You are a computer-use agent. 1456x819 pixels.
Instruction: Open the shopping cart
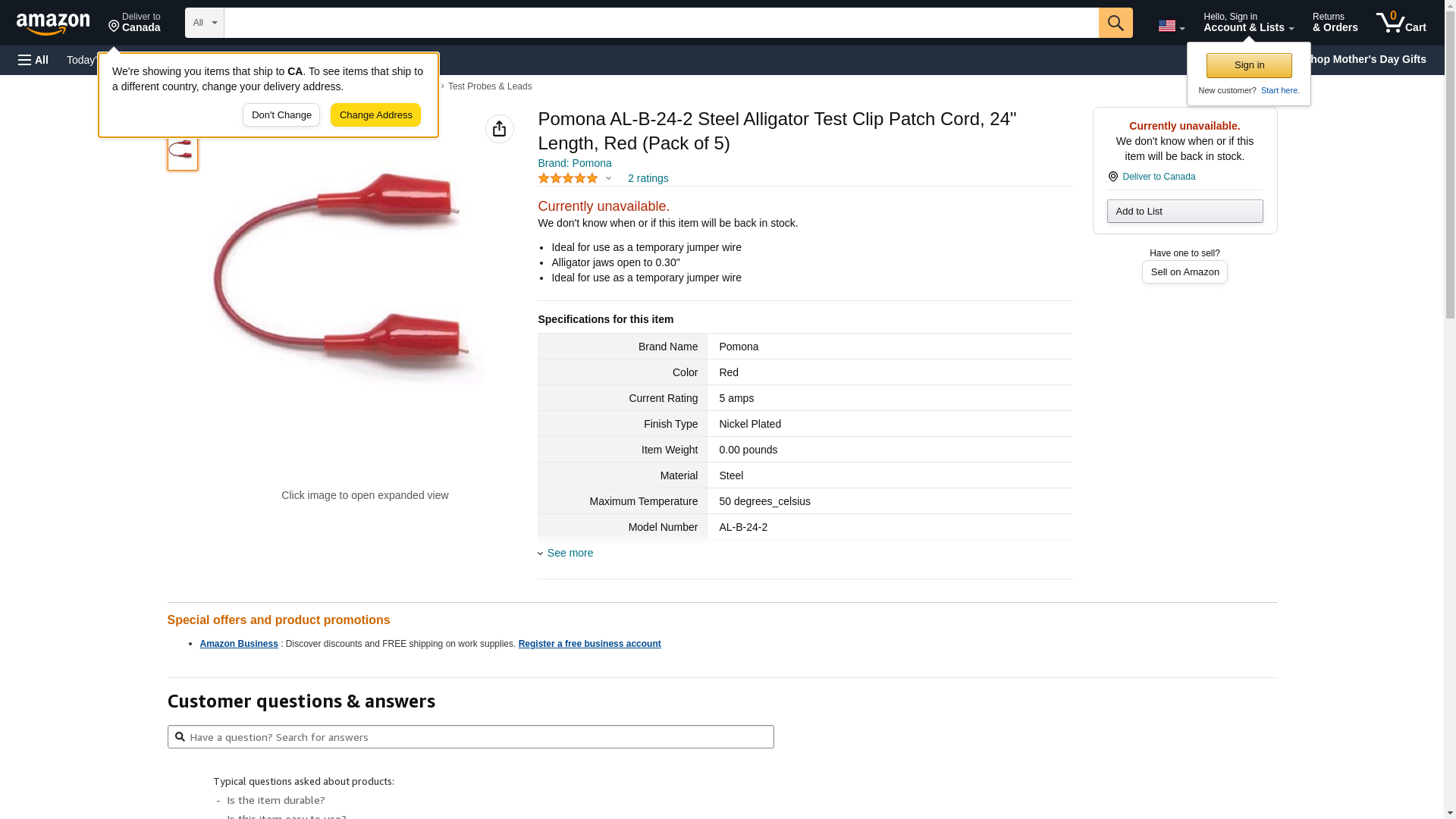(1401, 23)
